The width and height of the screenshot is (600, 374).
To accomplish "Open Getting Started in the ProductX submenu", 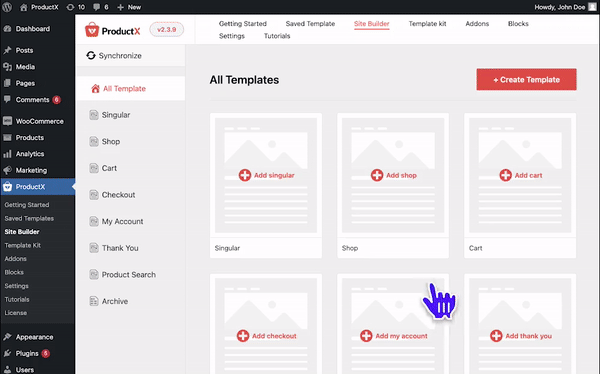I will pos(27,205).
